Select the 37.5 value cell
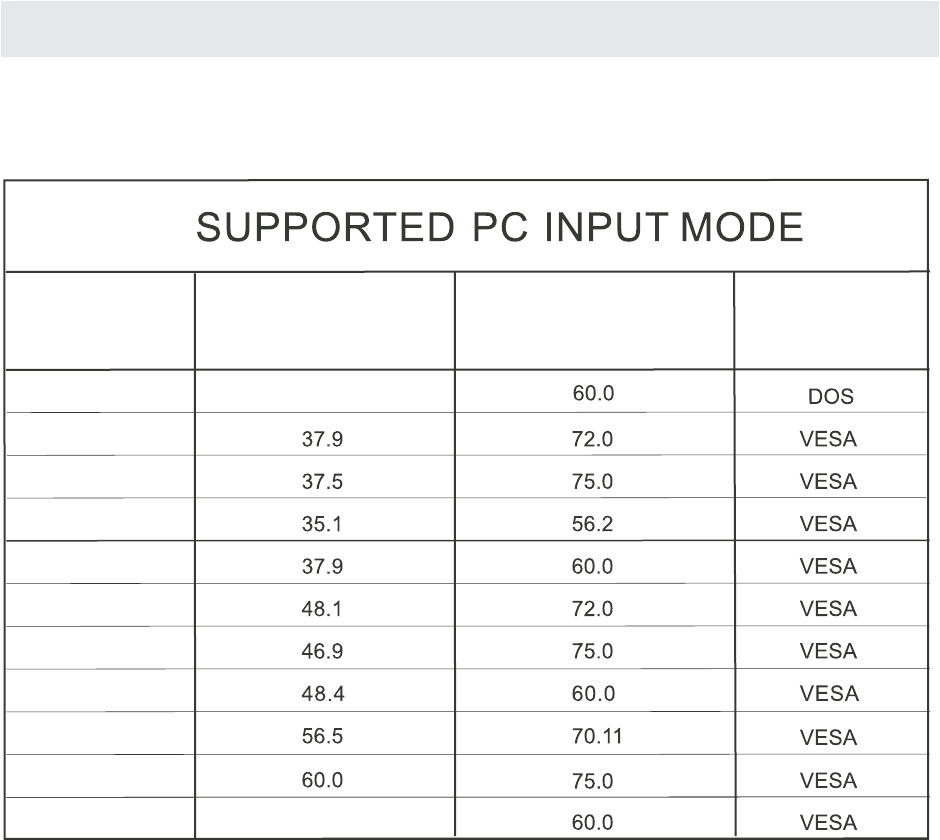This screenshot has height=840, width=940. [x=322, y=481]
